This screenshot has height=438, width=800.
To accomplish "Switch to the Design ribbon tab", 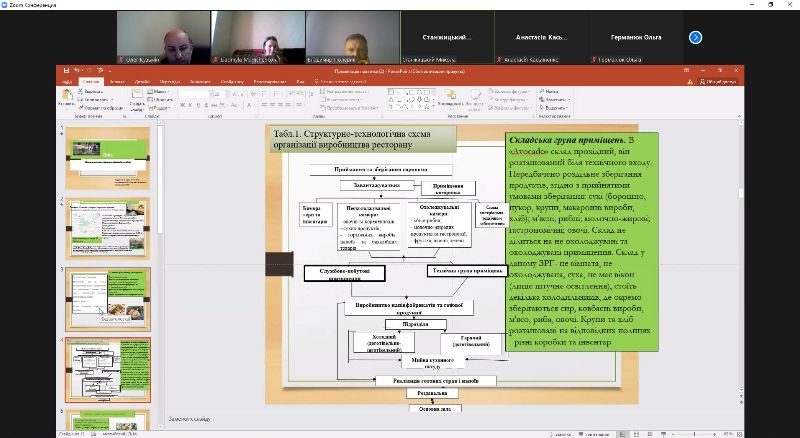I will click(142, 82).
